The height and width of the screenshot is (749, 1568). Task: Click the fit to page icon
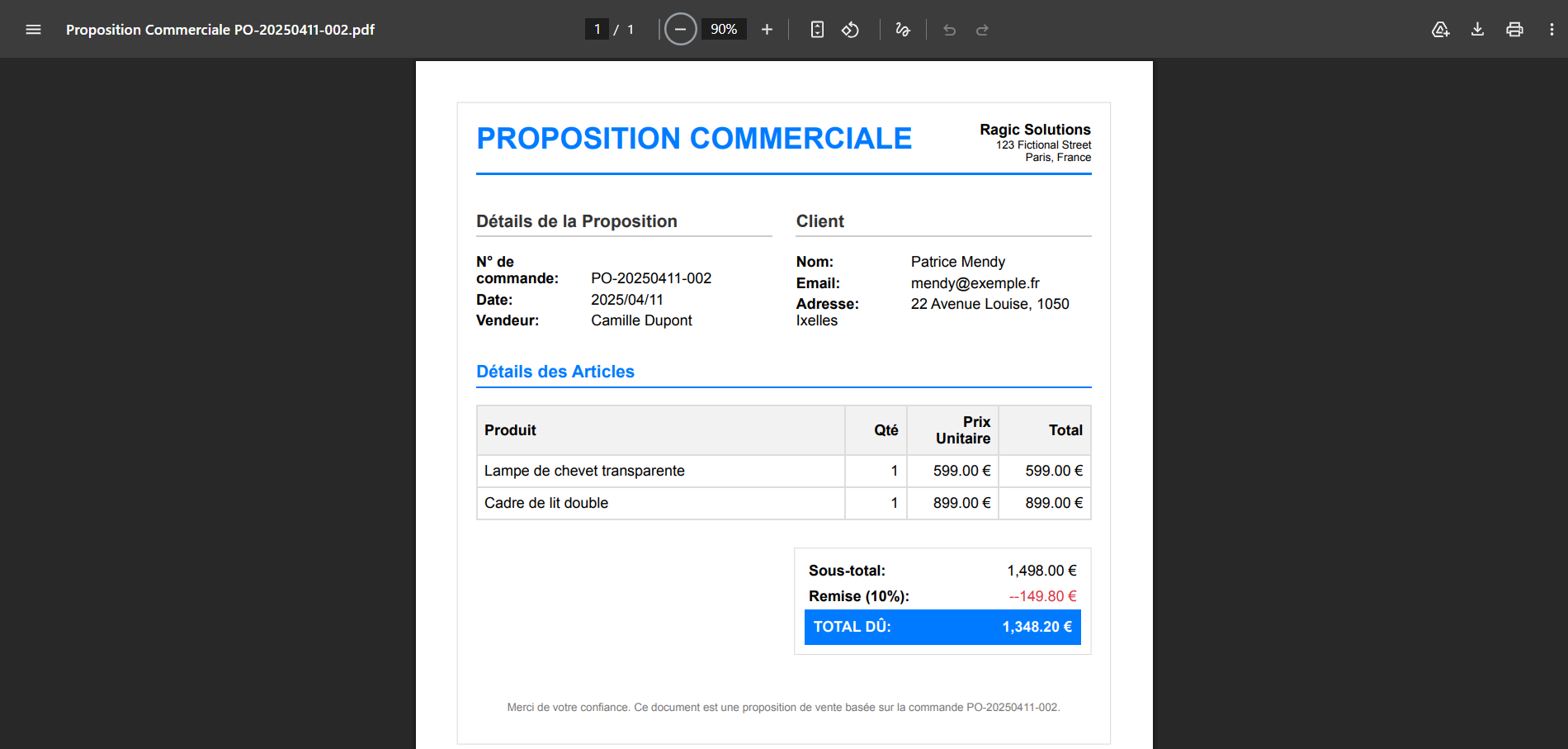pyautogui.click(x=817, y=30)
